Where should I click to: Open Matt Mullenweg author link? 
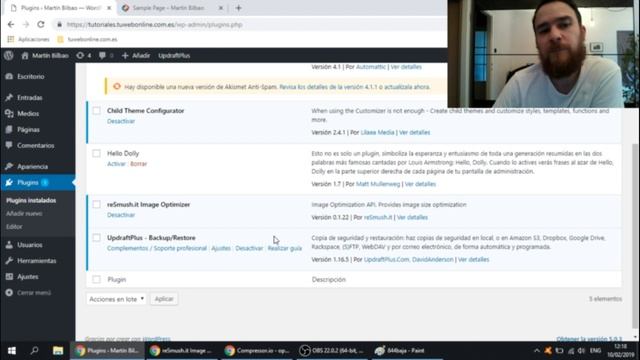[x=378, y=184]
